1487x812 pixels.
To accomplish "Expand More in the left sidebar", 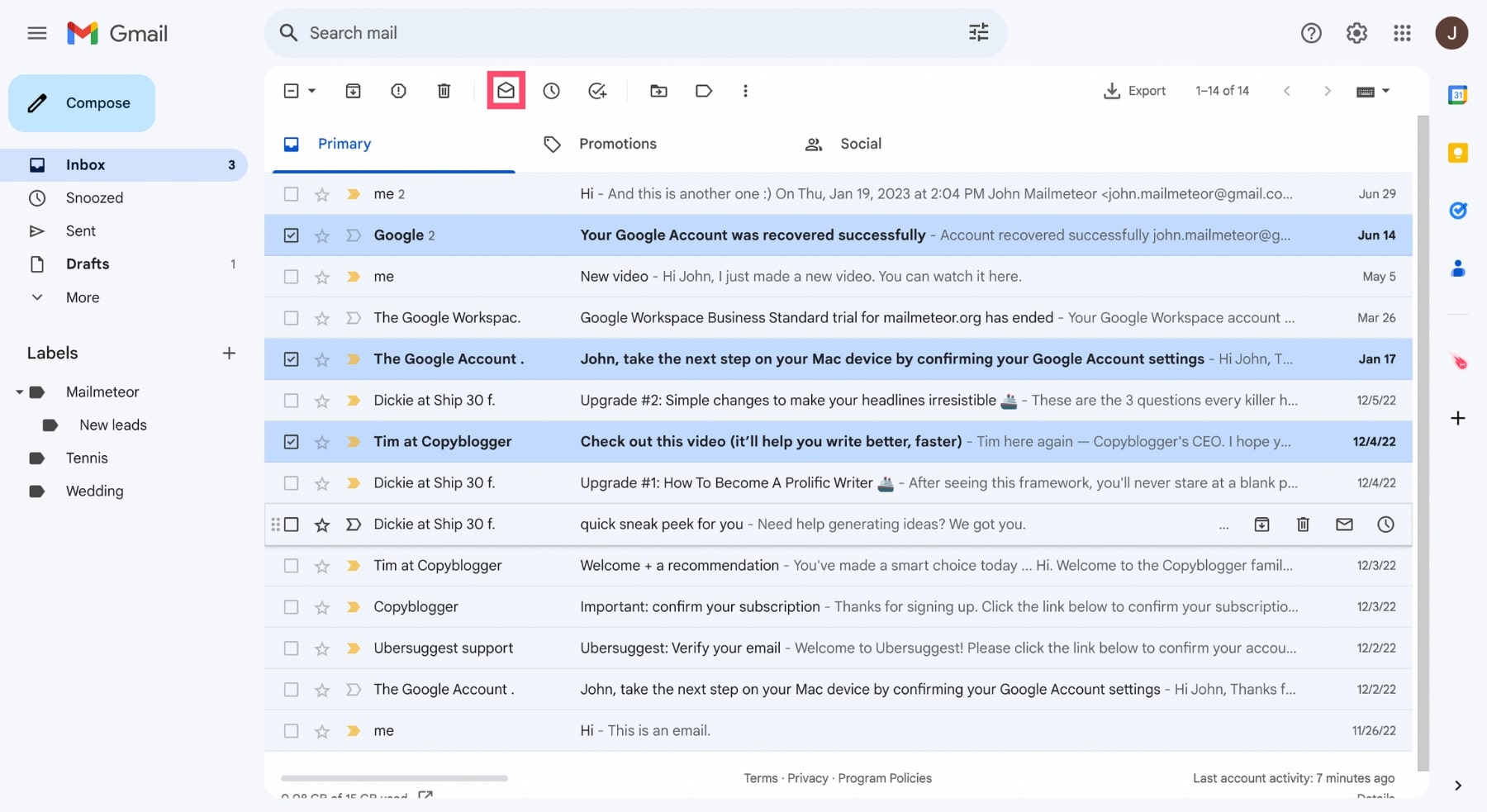I will tap(83, 297).
